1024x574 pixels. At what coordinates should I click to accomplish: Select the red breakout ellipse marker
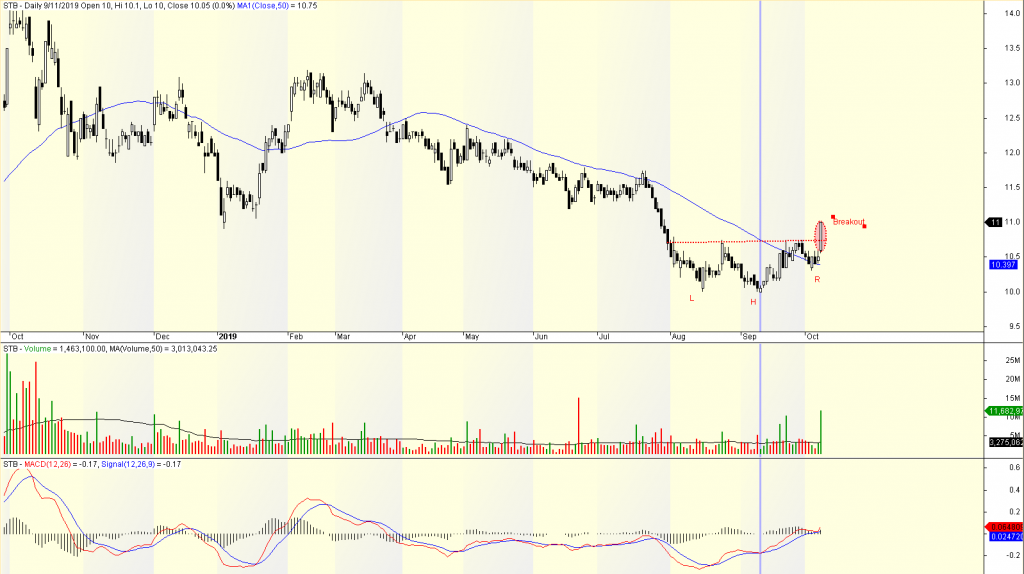[x=821, y=235]
